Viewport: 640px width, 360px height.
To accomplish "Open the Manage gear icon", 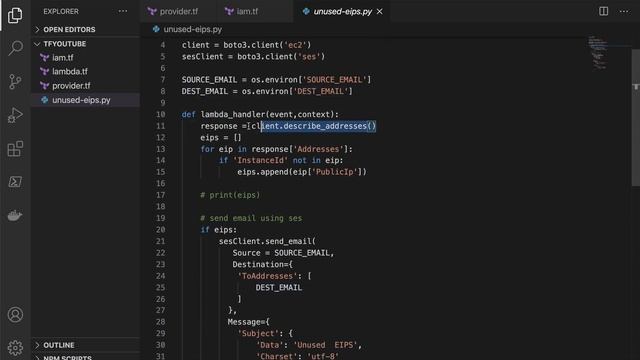I will pos(15,348).
